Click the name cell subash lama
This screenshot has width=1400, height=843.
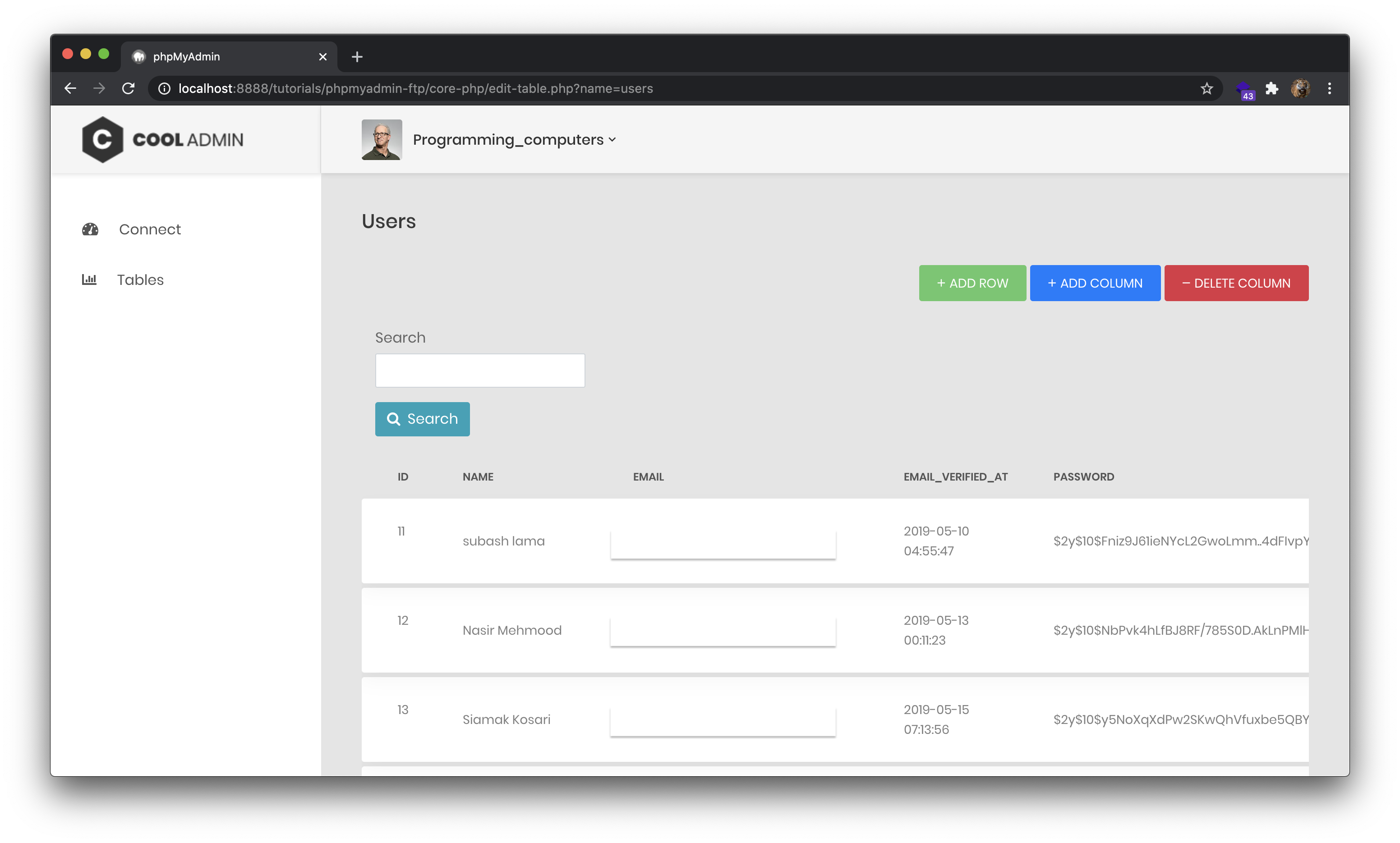tap(503, 541)
